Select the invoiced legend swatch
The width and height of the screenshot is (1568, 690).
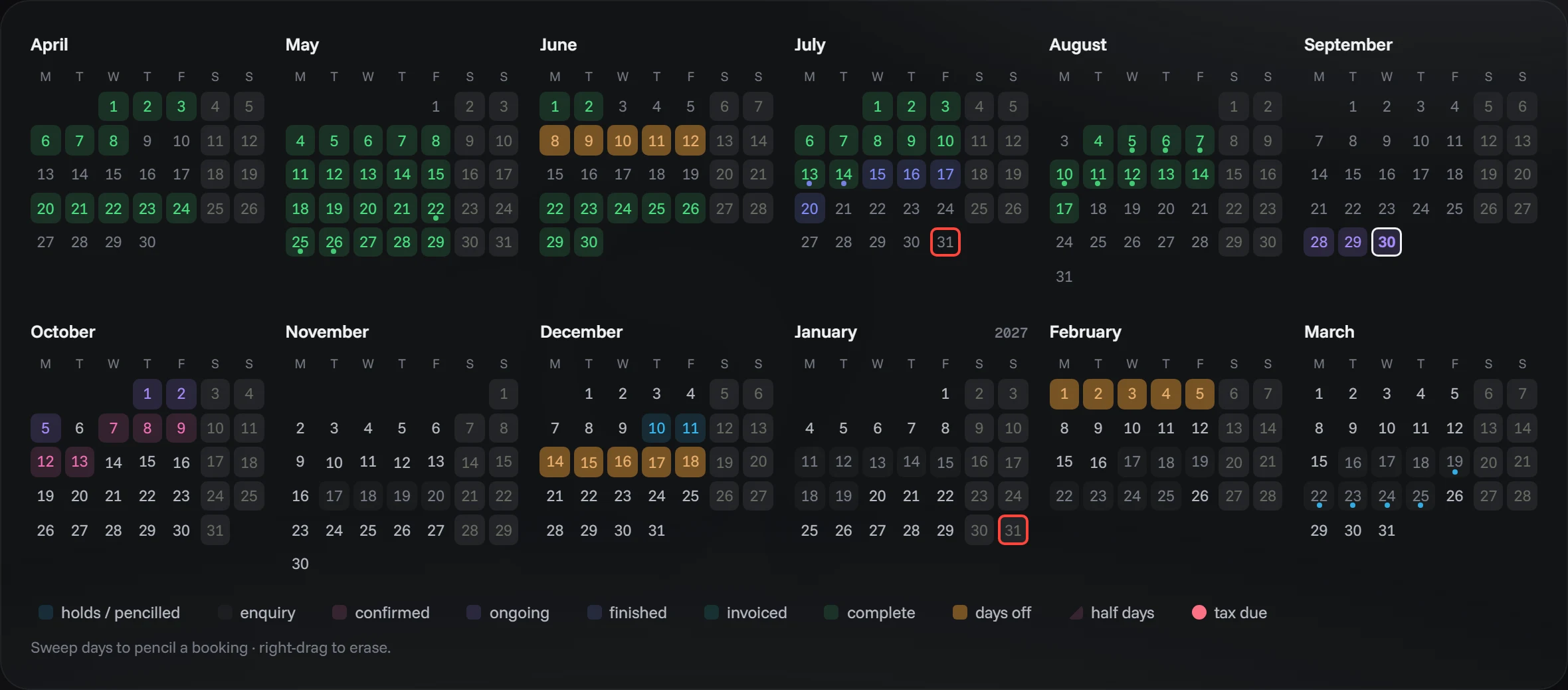tap(712, 612)
